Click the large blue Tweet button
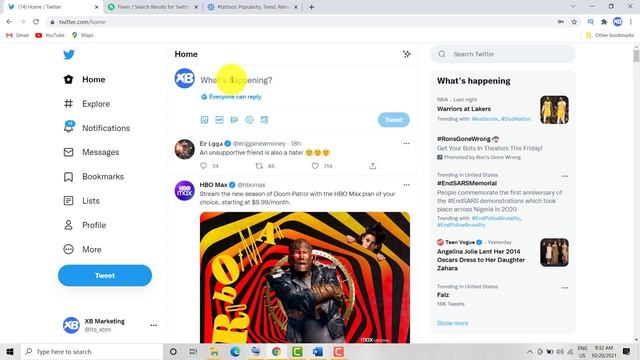This screenshot has width=640, height=360. tap(105, 276)
